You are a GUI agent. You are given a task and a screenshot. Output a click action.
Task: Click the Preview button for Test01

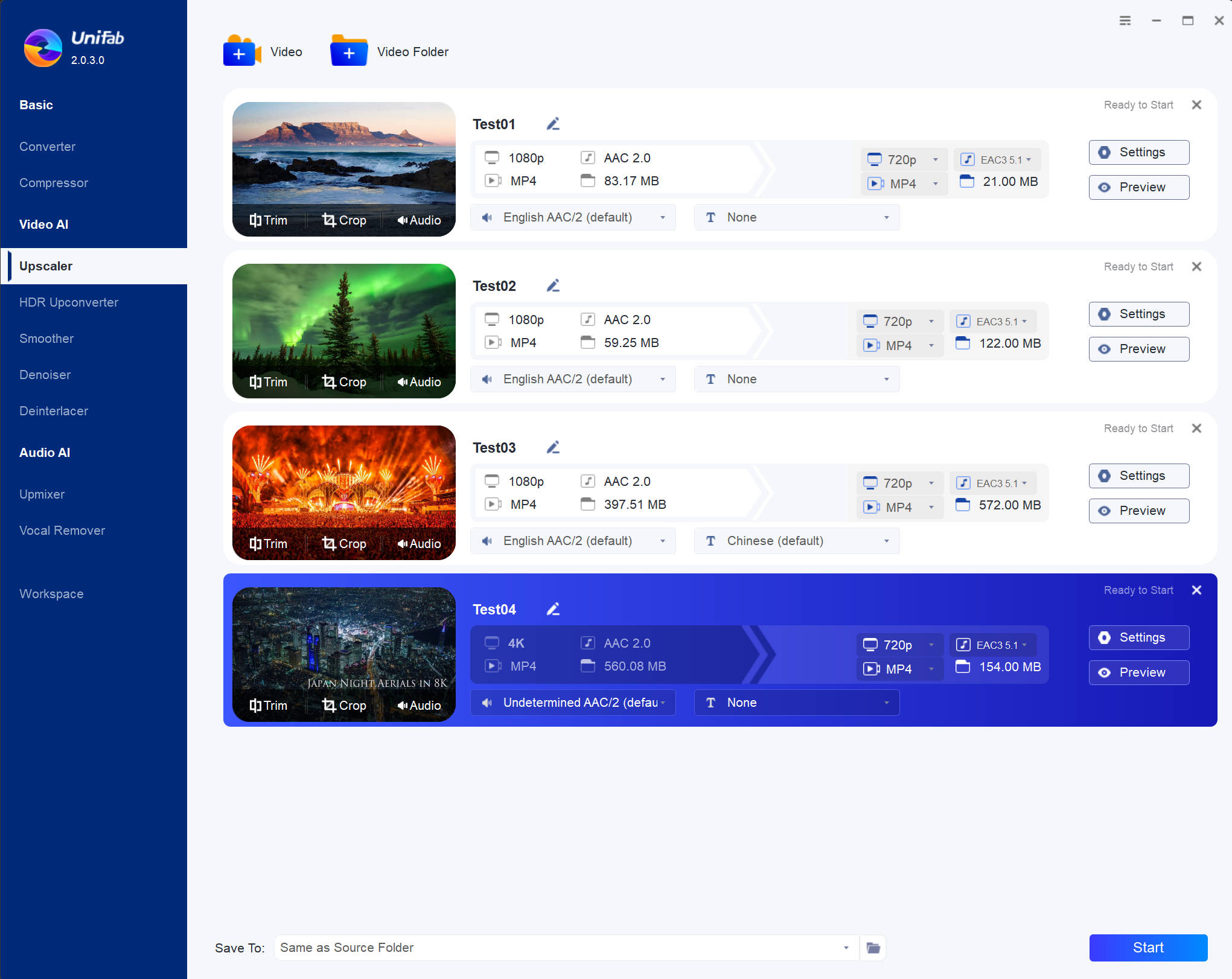[1138, 187]
